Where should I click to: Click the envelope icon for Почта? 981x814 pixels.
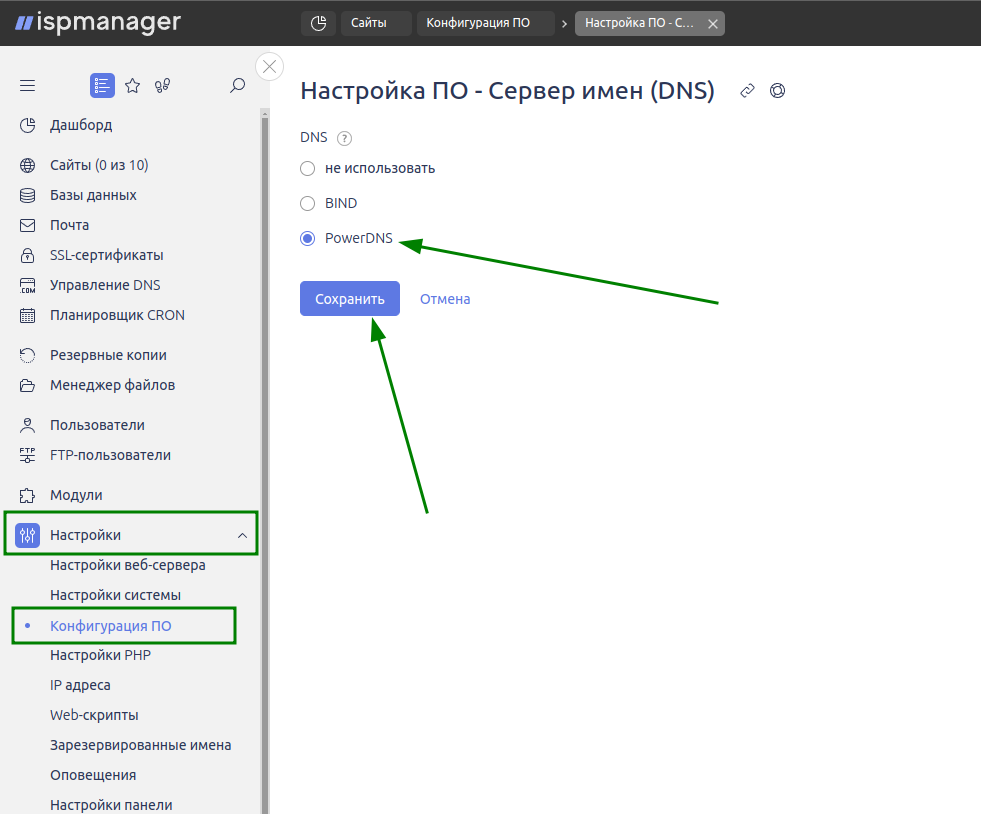28,225
